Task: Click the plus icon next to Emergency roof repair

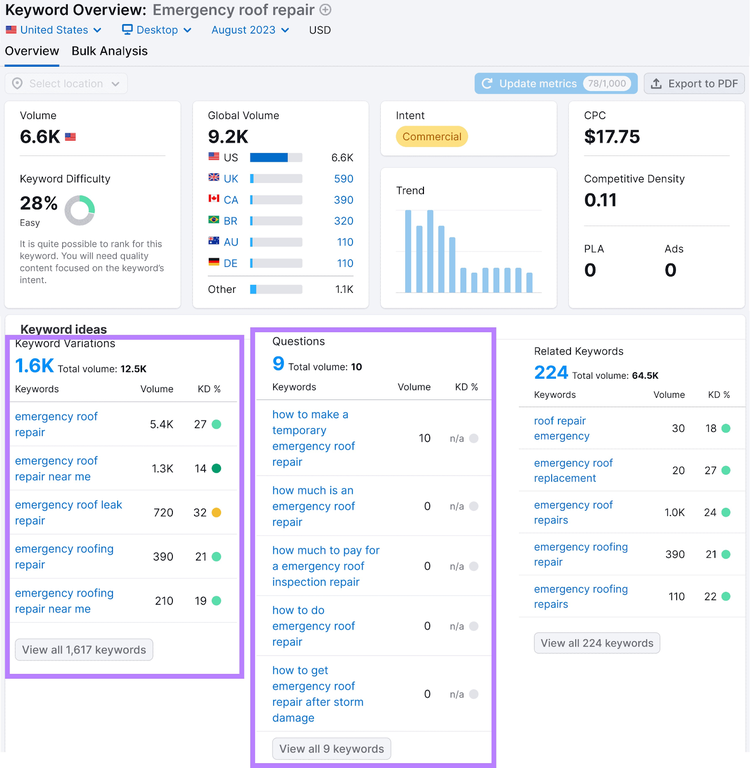Action: click(x=325, y=10)
